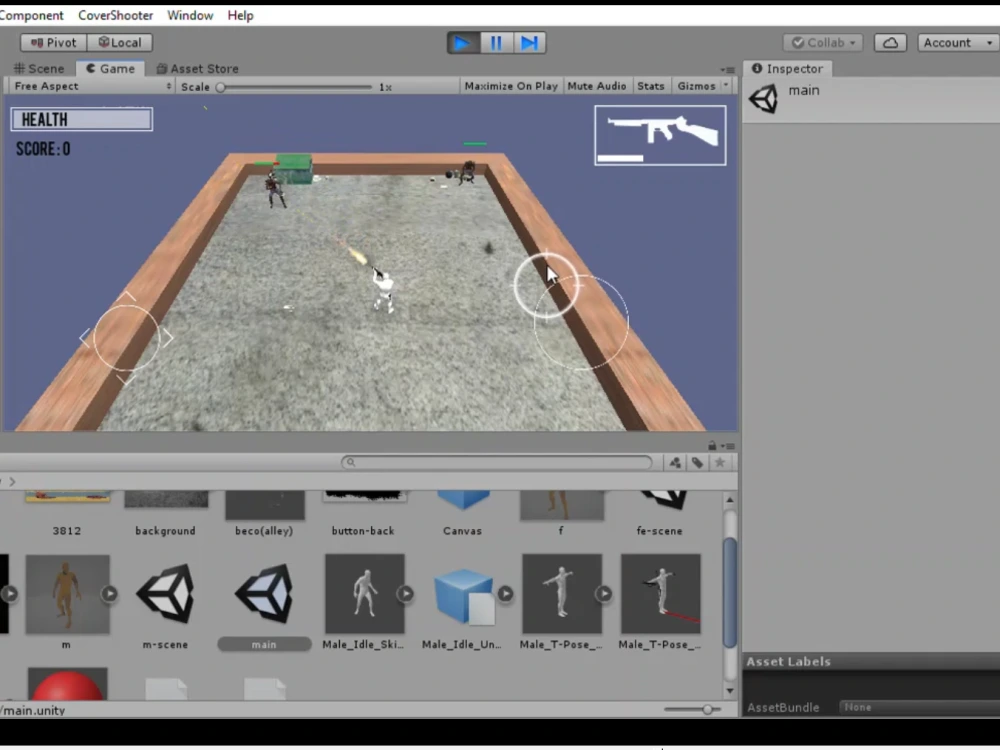
Task: Open the CoverShooter menu
Action: (x=115, y=15)
